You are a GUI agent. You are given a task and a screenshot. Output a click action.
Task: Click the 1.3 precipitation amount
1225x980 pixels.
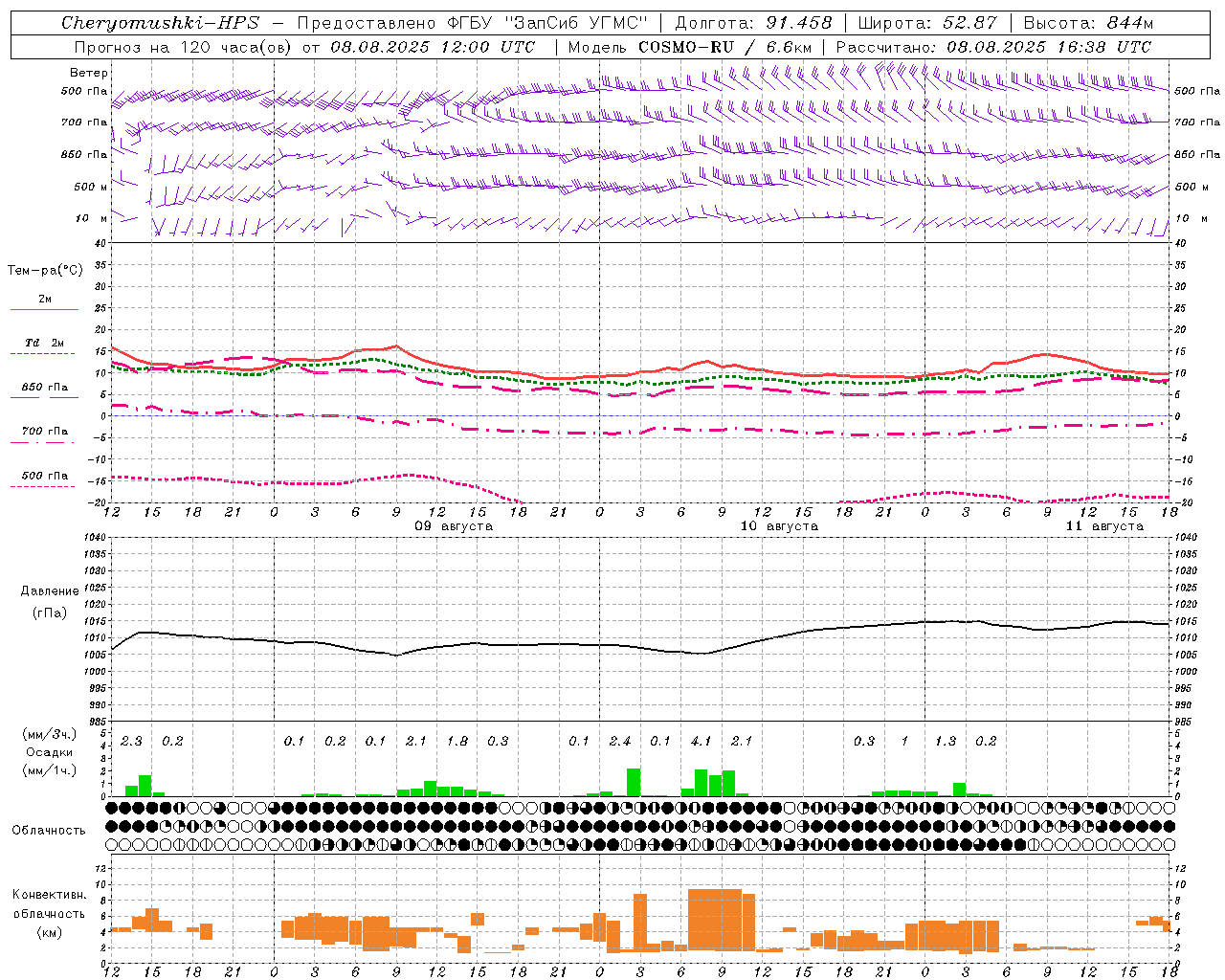pyautogui.click(x=946, y=741)
